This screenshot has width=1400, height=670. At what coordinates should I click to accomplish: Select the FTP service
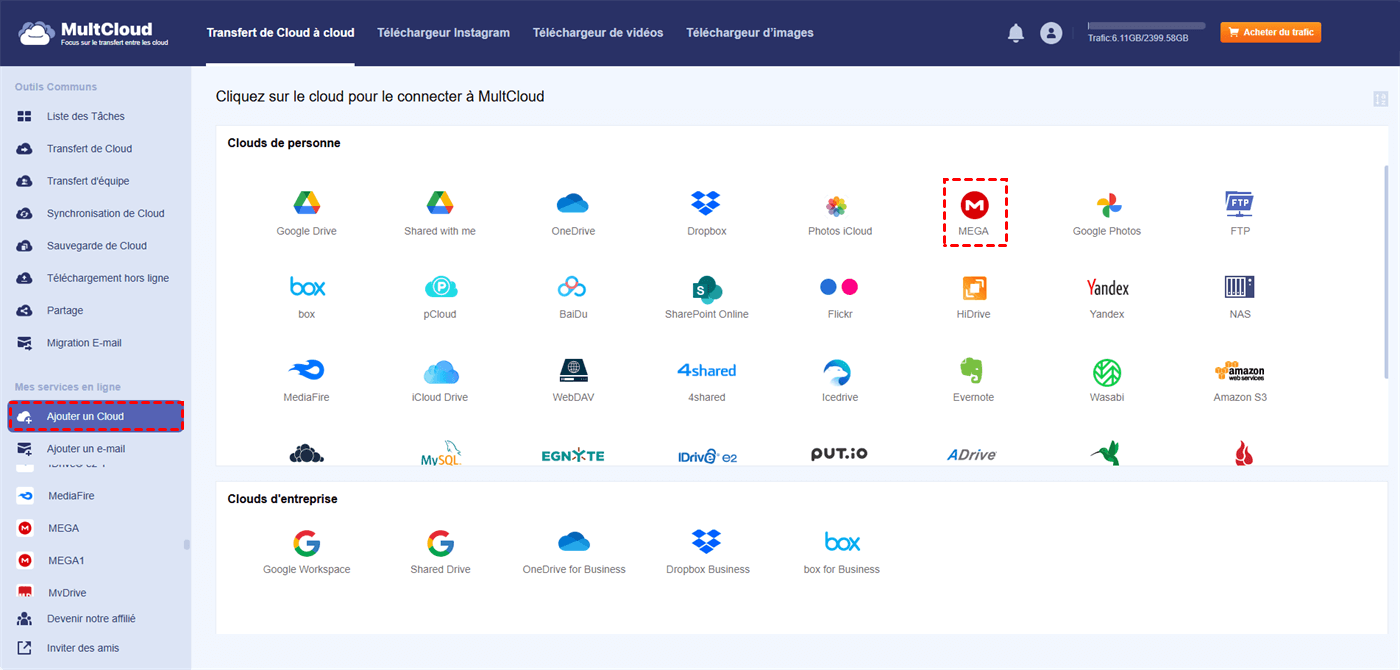pos(1240,213)
